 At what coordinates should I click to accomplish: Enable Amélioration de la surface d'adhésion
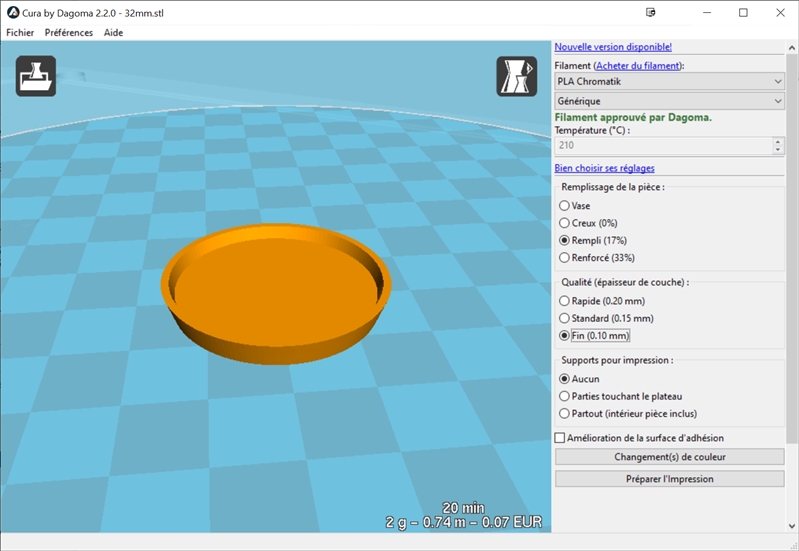[x=560, y=438]
